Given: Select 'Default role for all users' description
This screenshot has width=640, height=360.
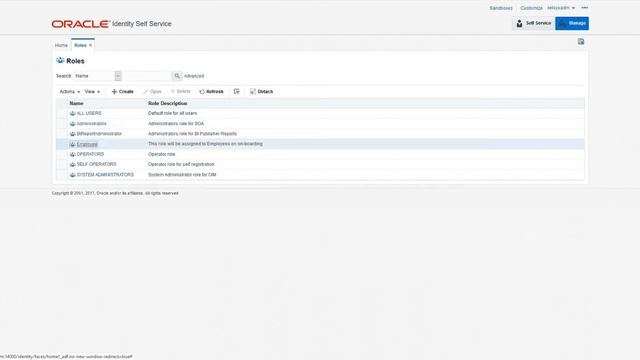Looking at the screenshot, I should (x=172, y=113).
